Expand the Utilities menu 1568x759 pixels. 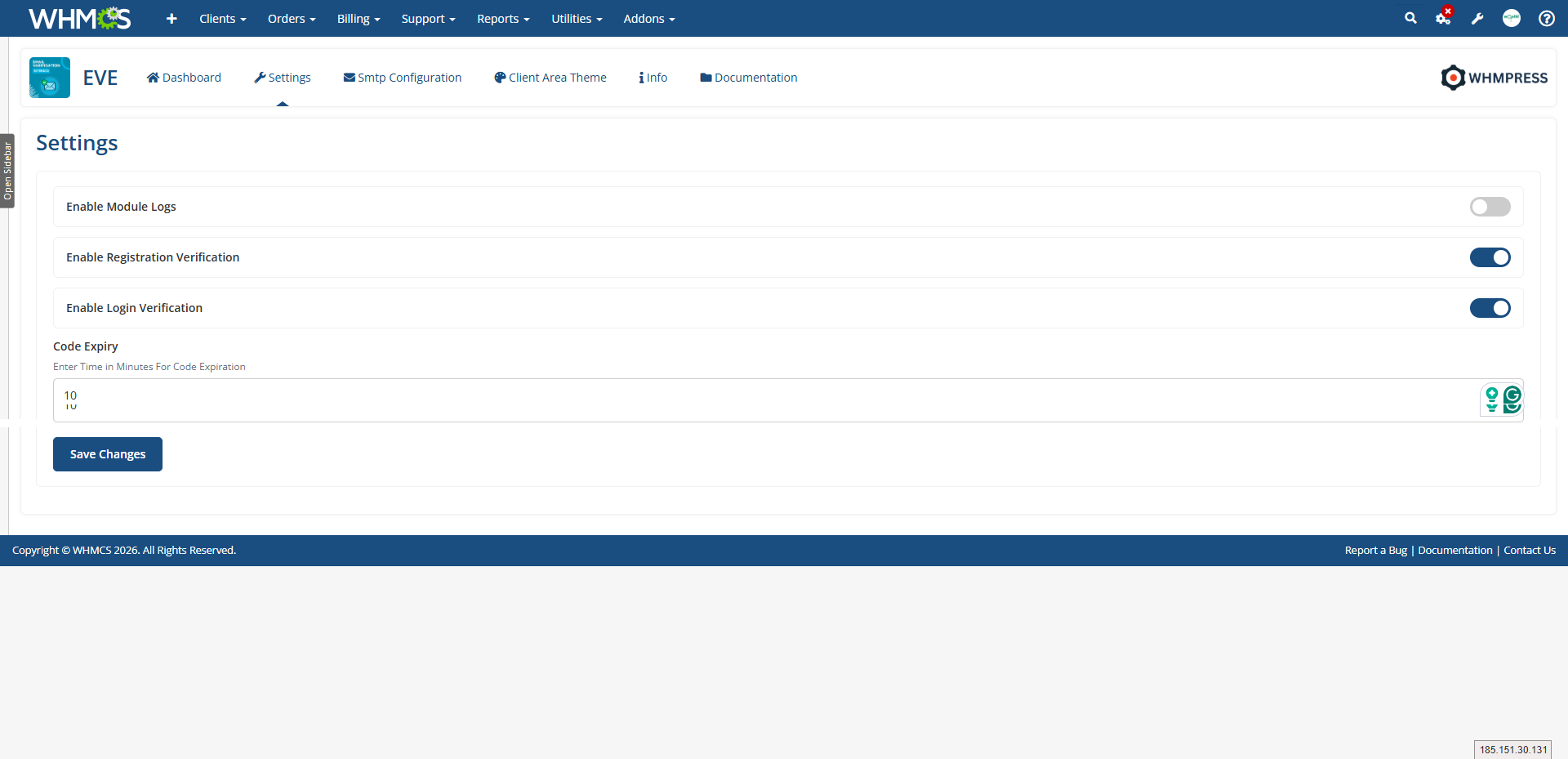(577, 19)
